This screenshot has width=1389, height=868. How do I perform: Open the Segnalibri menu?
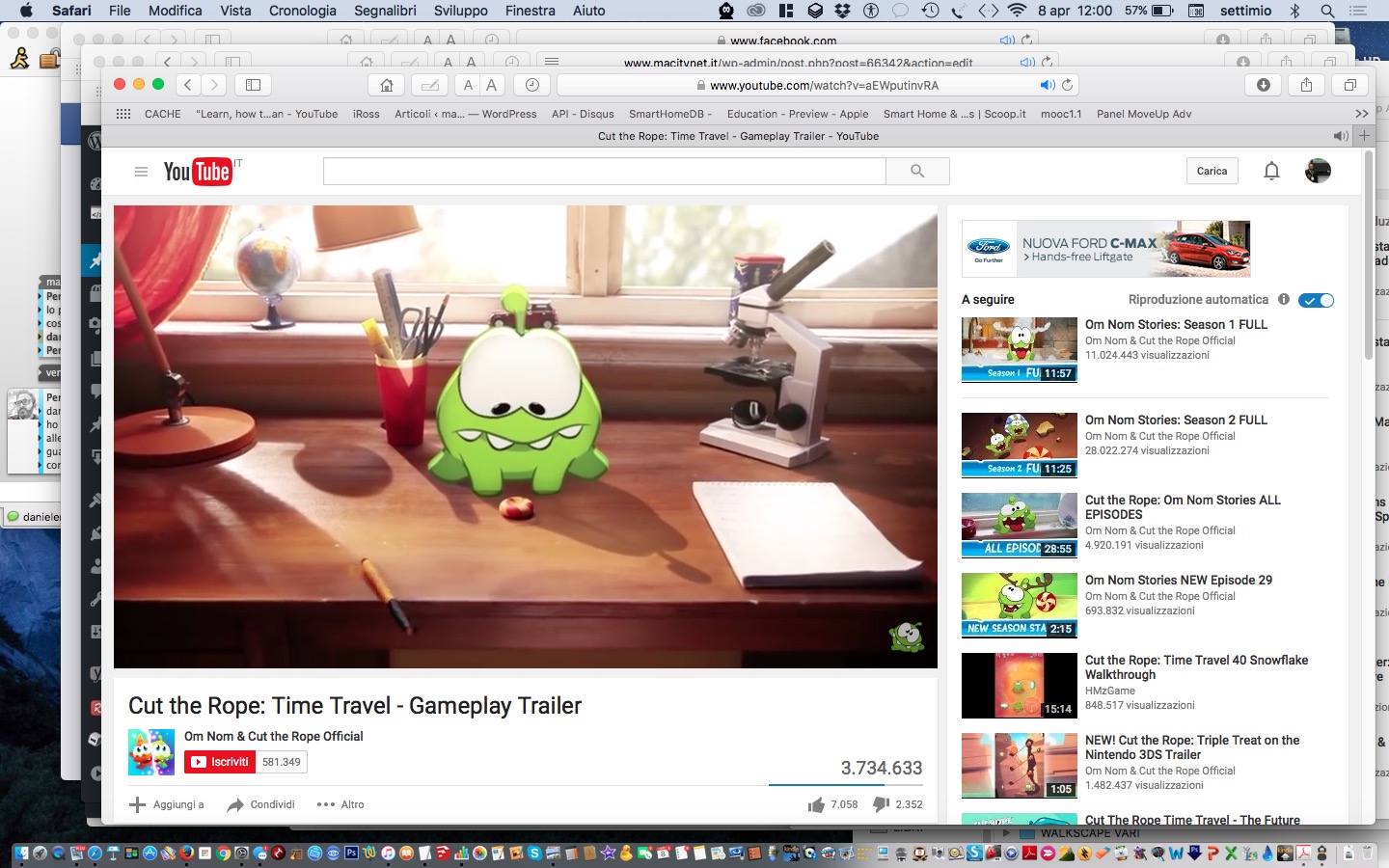pos(385,11)
